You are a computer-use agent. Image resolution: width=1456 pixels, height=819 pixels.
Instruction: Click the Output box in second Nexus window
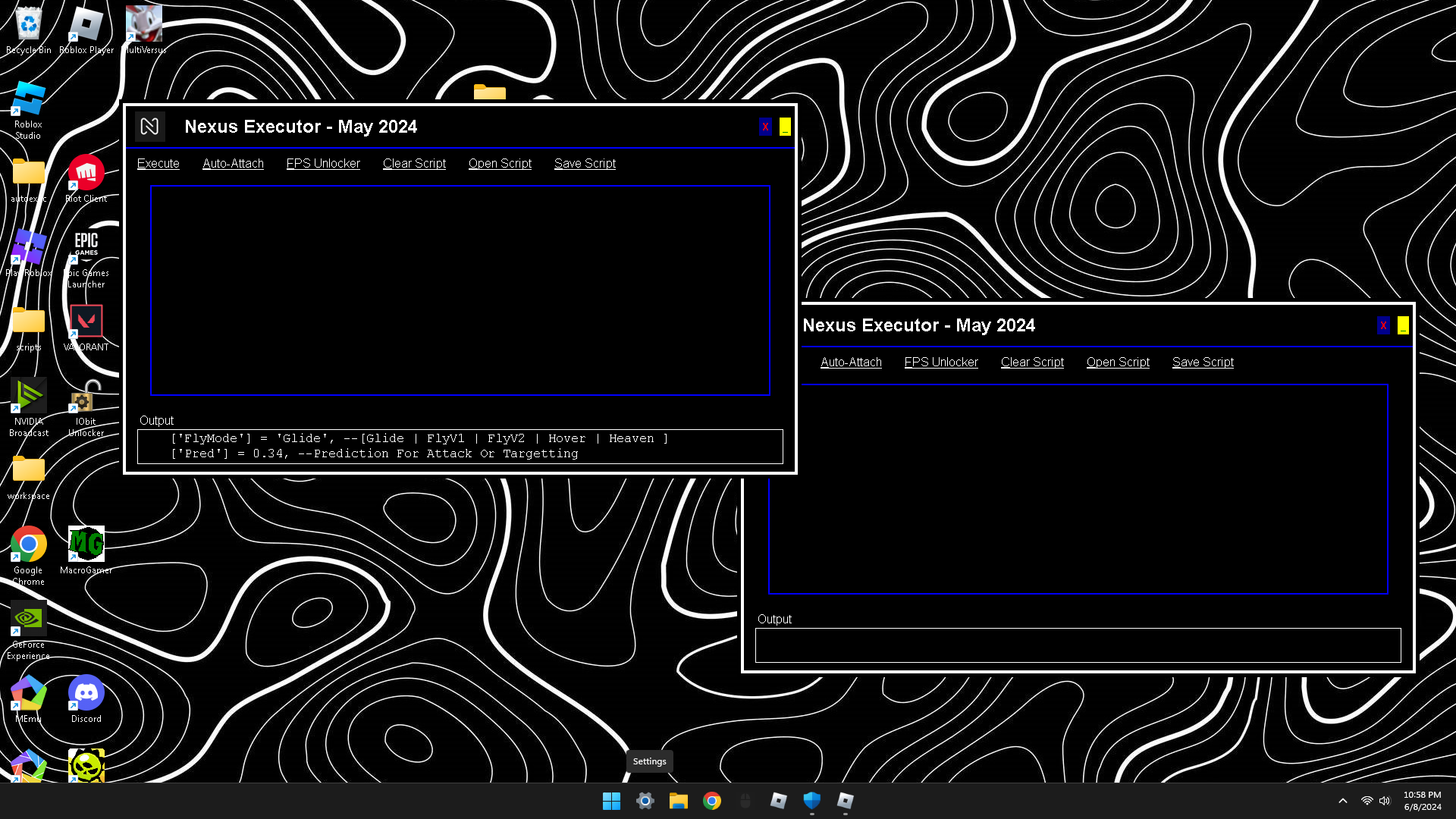point(1077,645)
